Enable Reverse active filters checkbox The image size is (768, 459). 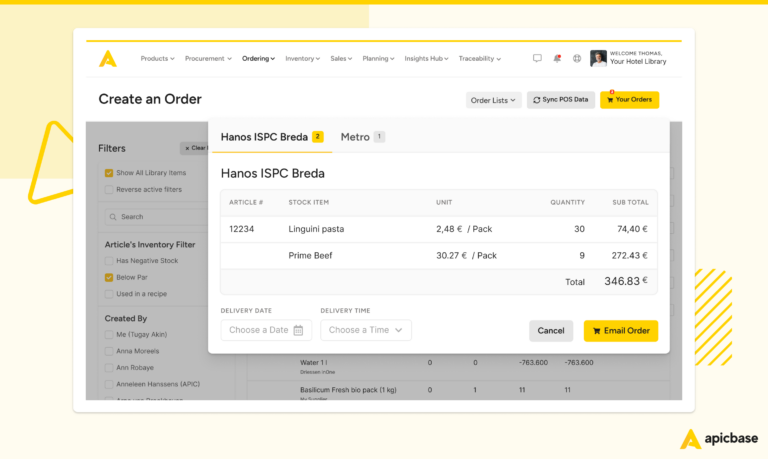pos(109,189)
